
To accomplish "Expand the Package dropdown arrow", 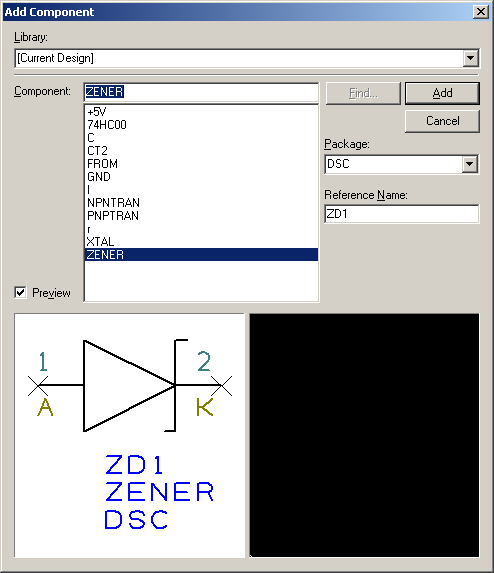I will [x=470, y=164].
